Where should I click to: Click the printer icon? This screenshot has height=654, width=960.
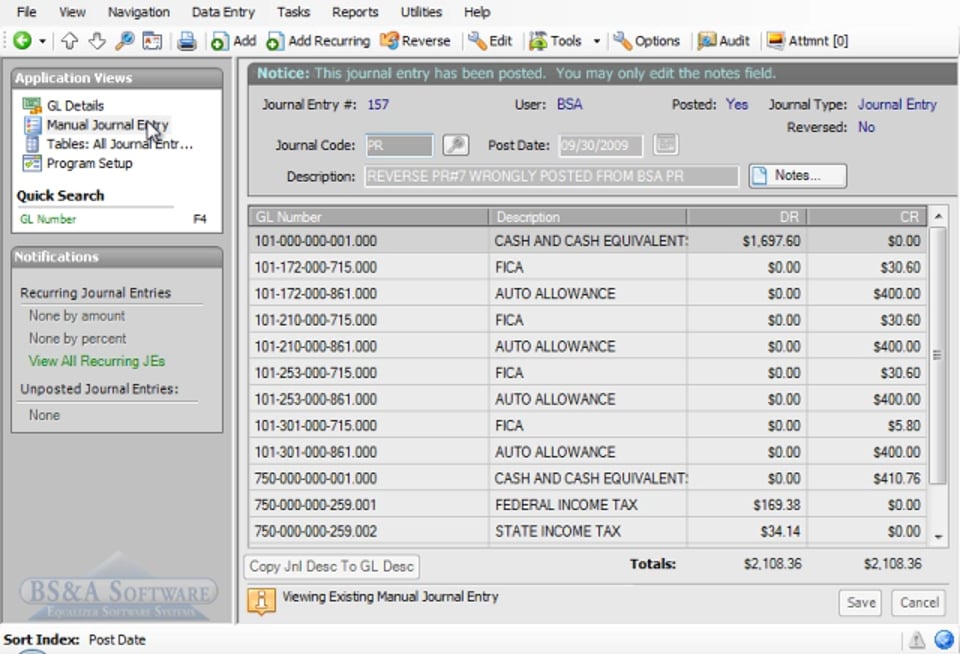(x=187, y=41)
